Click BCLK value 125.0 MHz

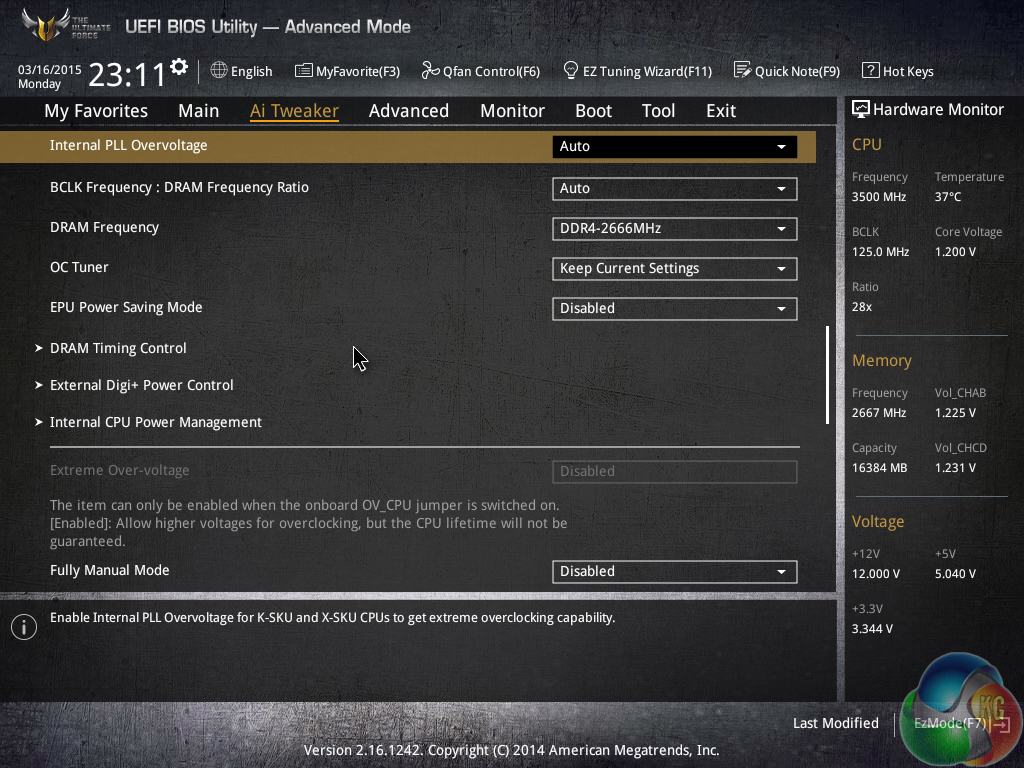coord(880,251)
